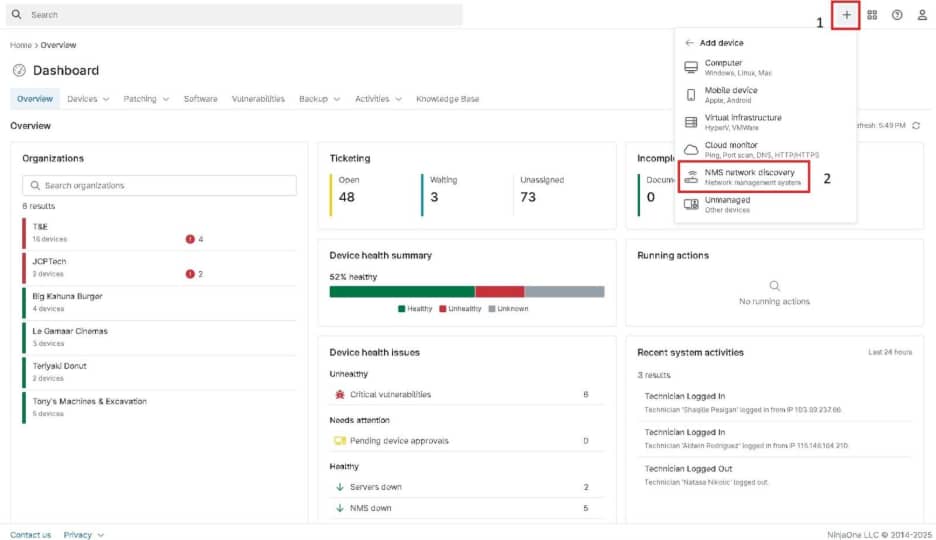Click the plus add icon in top bar
936x540 pixels.
point(846,15)
